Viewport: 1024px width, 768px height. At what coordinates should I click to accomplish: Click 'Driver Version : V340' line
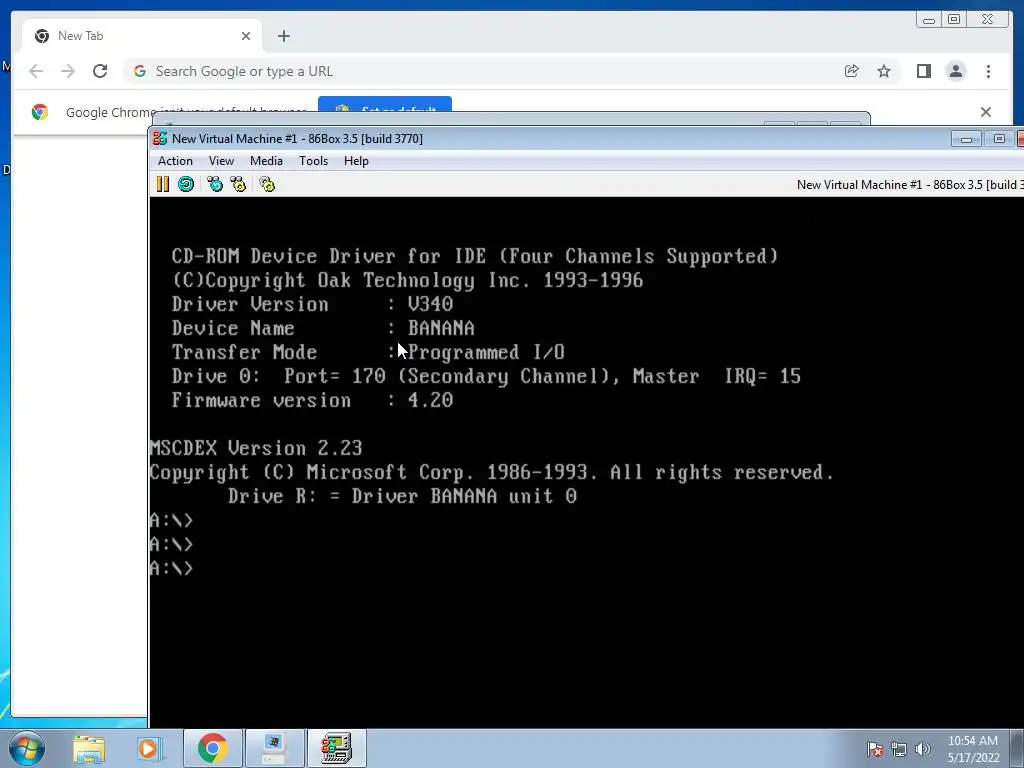[x=312, y=304]
